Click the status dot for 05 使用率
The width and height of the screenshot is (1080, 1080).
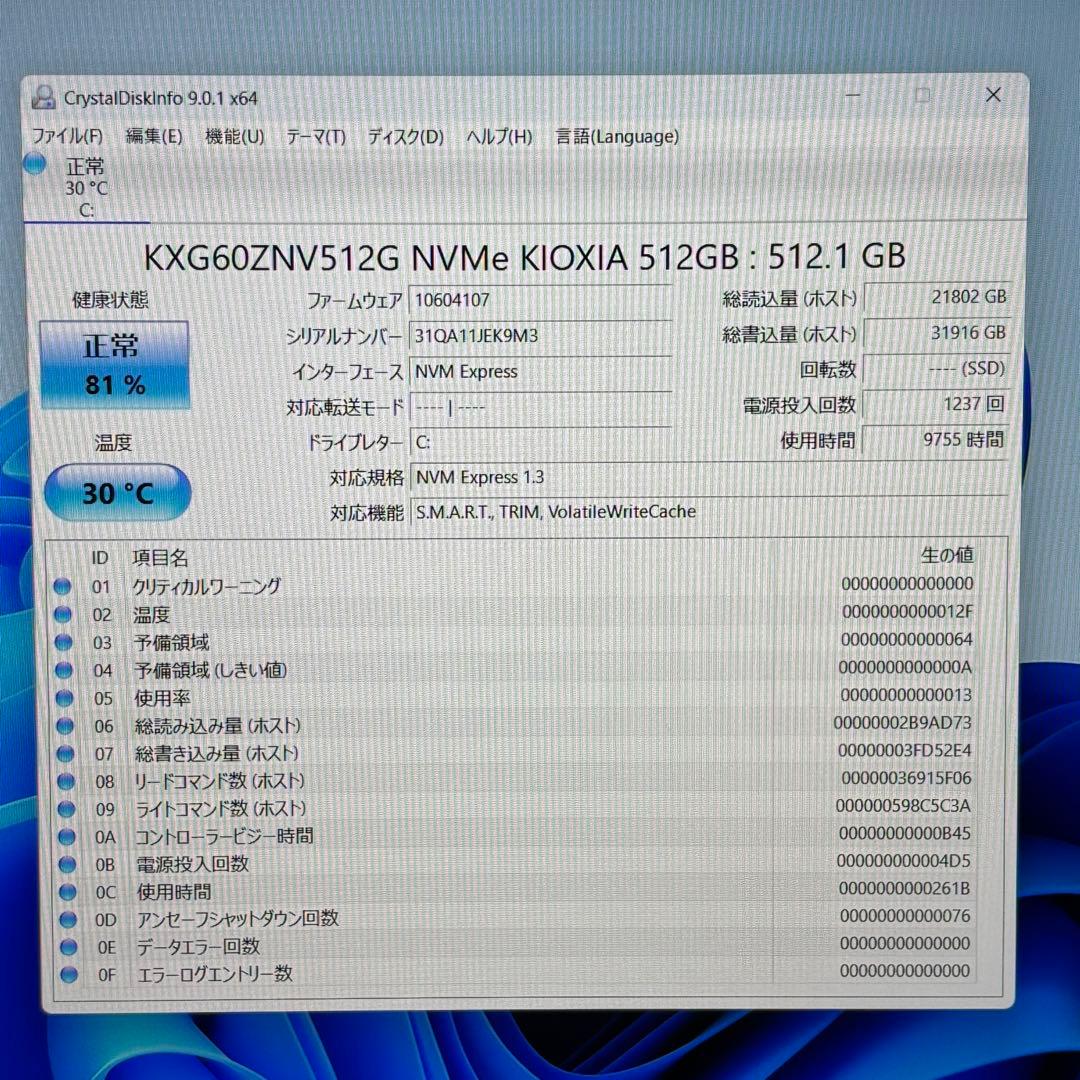click(x=65, y=698)
